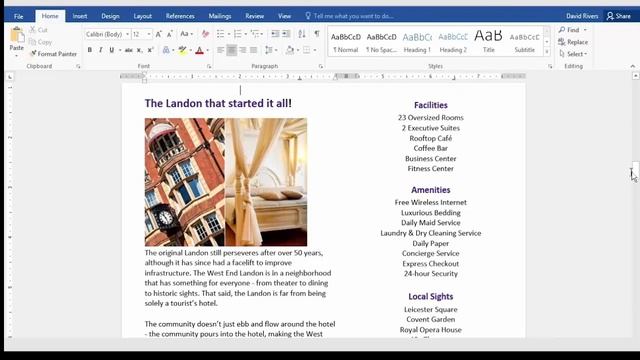Collapse the ribbon with the chevron
The height and width of the screenshot is (360, 640).
[633, 66]
